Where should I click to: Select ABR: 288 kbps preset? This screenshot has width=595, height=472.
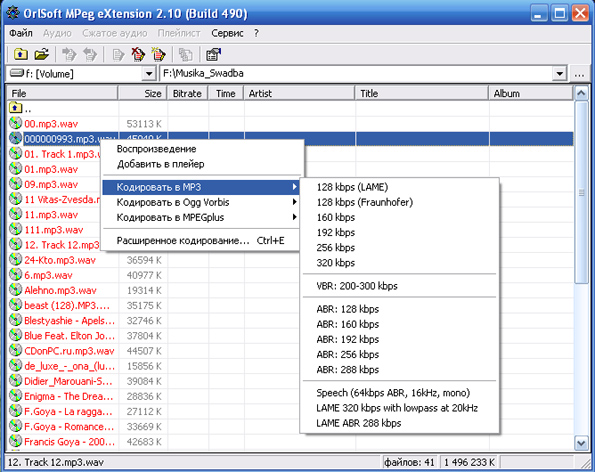point(399,370)
